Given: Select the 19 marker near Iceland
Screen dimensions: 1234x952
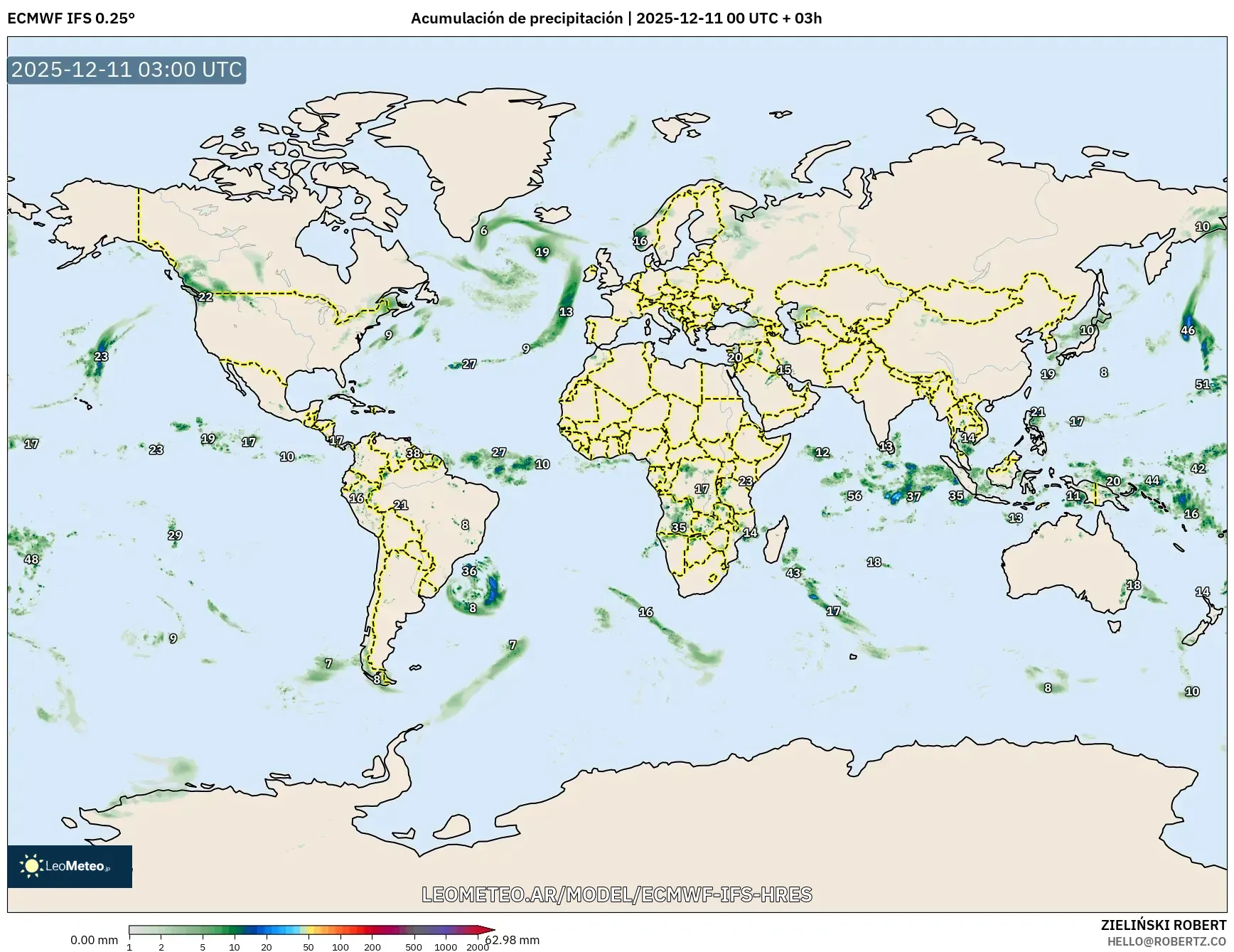Looking at the screenshot, I should tap(542, 252).
